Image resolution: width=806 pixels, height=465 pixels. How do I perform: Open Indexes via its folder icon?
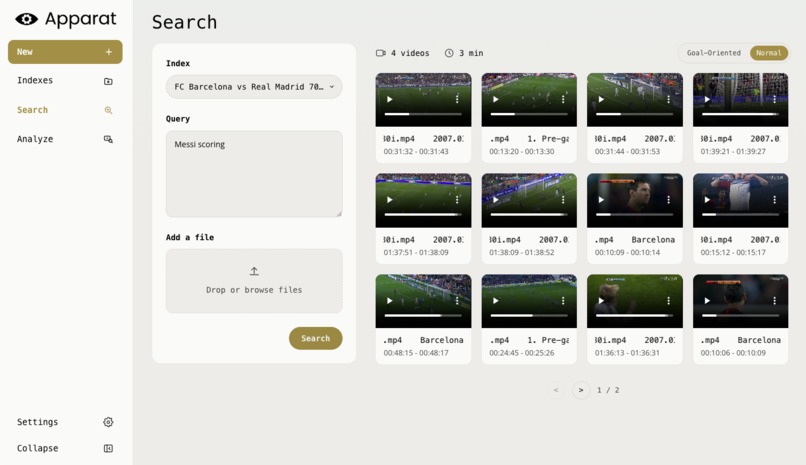[x=108, y=81]
